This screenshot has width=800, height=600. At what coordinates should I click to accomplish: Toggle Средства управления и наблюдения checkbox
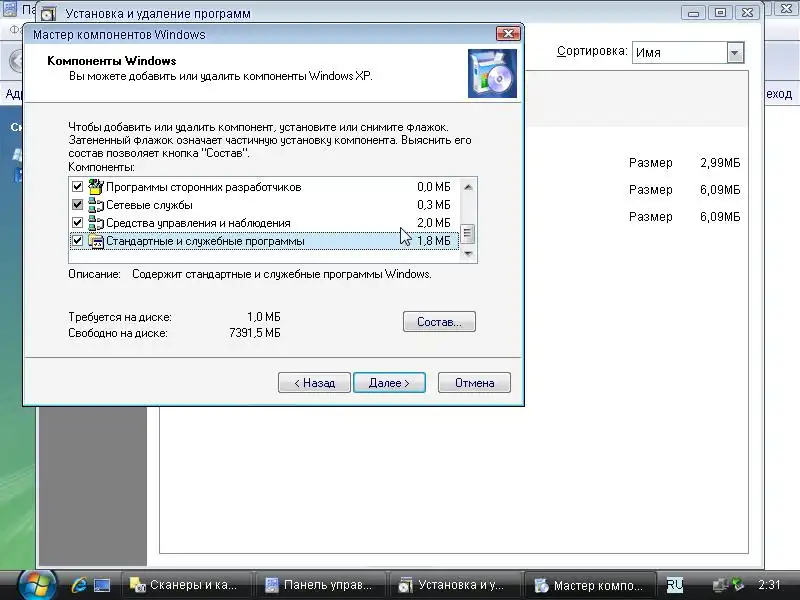click(x=77, y=223)
